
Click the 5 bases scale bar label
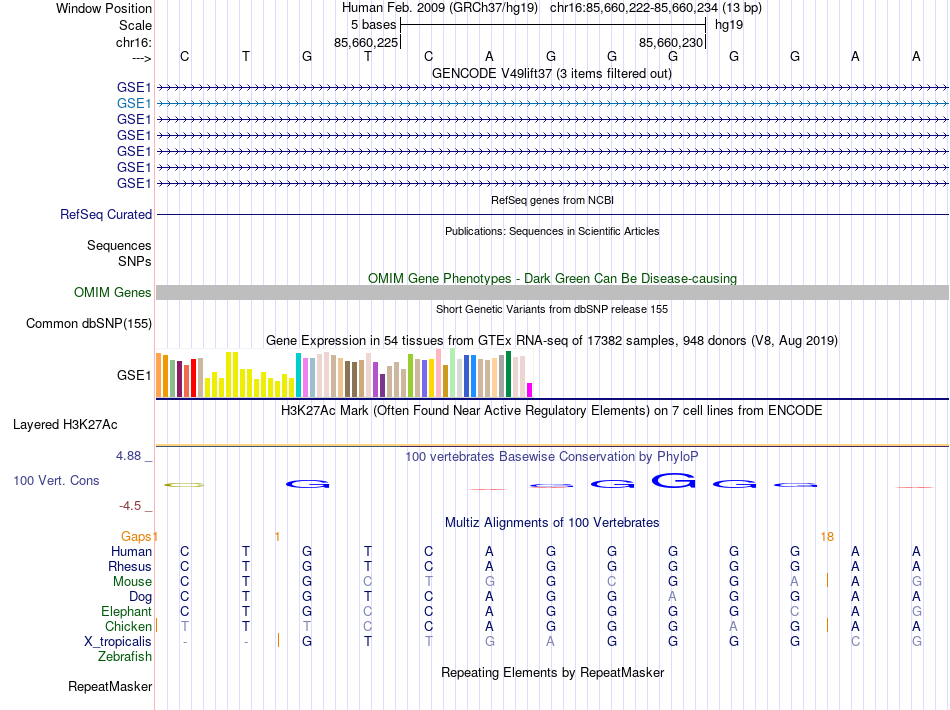(x=373, y=25)
